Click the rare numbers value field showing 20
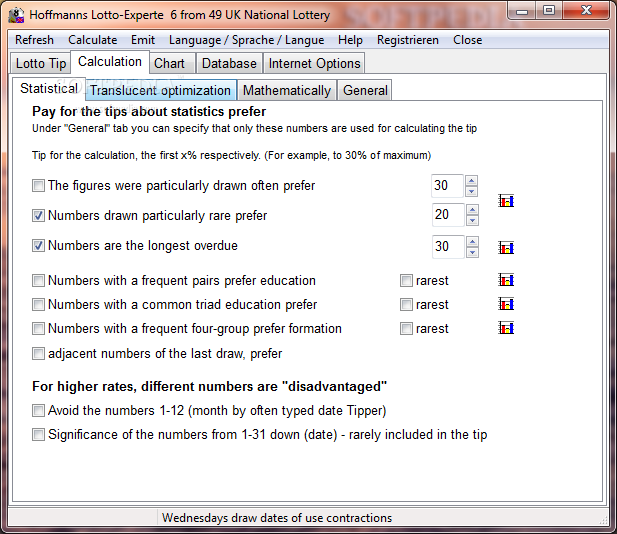This screenshot has width=617, height=534. pyautogui.click(x=448, y=215)
